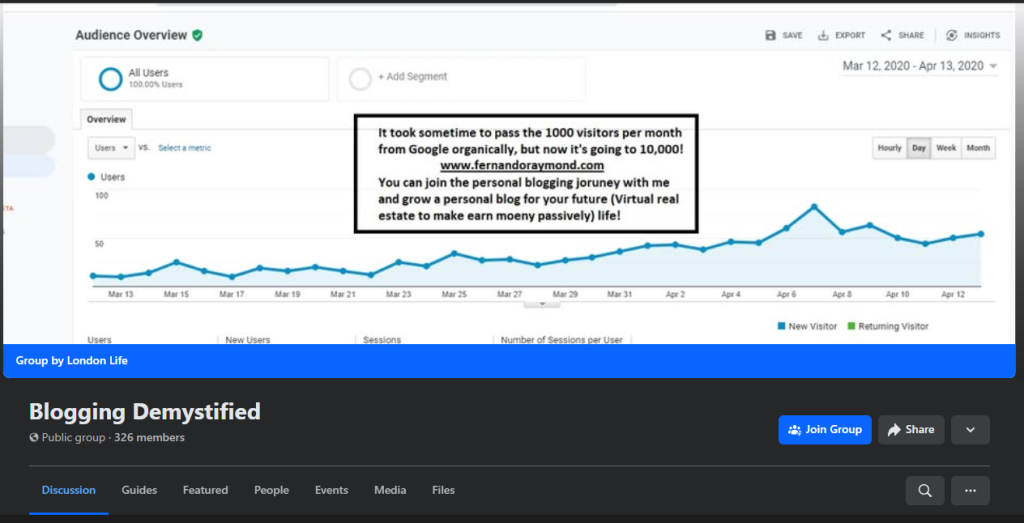This screenshot has width=1024, height=523.
Task: Click the green verified shield icon
Action: [x=198, y=35]
